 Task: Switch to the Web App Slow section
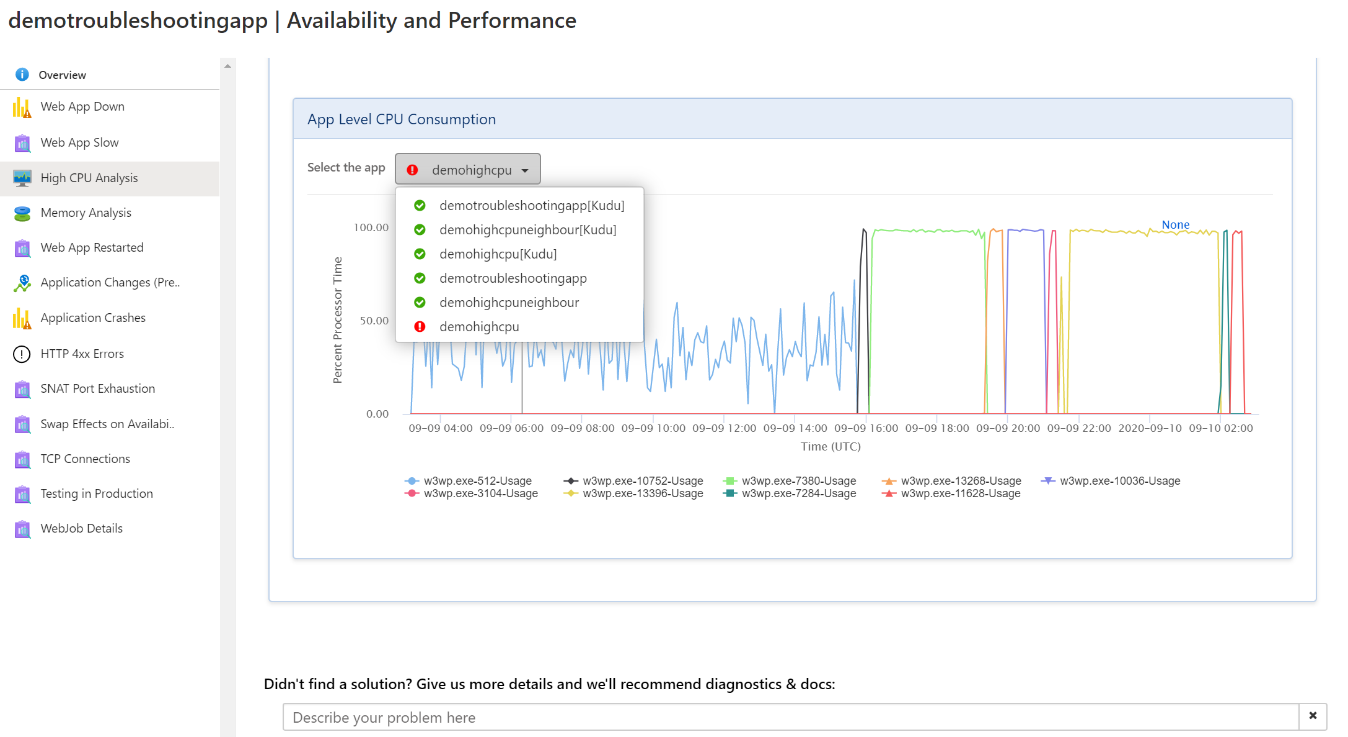pyautogui.click(x=20, y=141)
